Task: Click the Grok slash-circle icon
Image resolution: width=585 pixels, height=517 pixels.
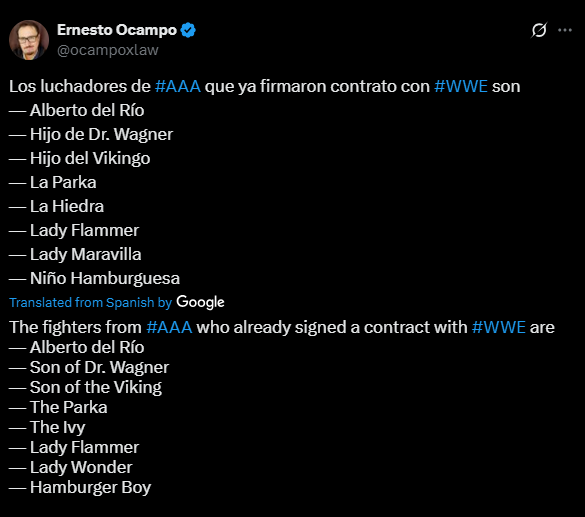Action: click(x=539, y=30)
